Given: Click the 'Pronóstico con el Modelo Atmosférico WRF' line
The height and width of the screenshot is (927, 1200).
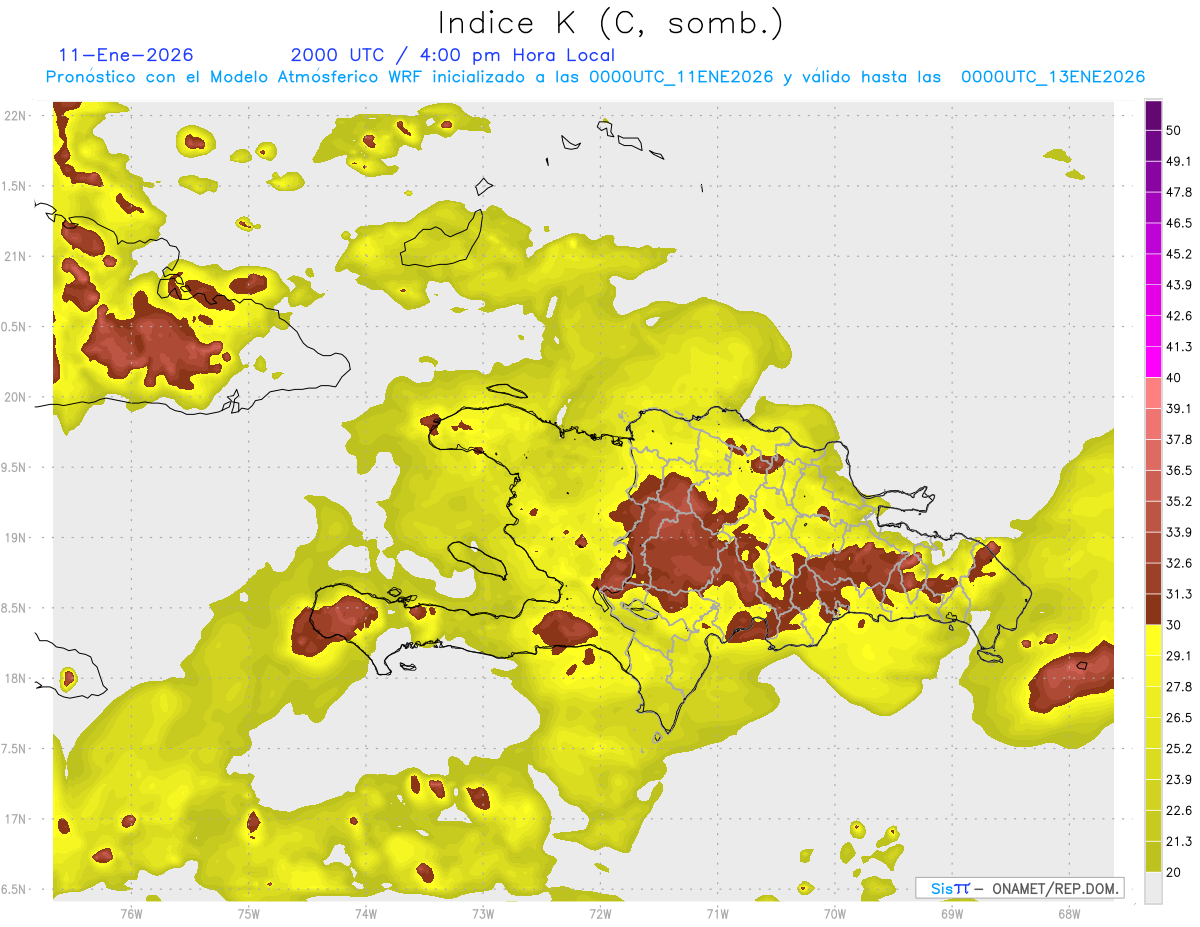Looking at the screenshot, I should (x=595, y=77).
